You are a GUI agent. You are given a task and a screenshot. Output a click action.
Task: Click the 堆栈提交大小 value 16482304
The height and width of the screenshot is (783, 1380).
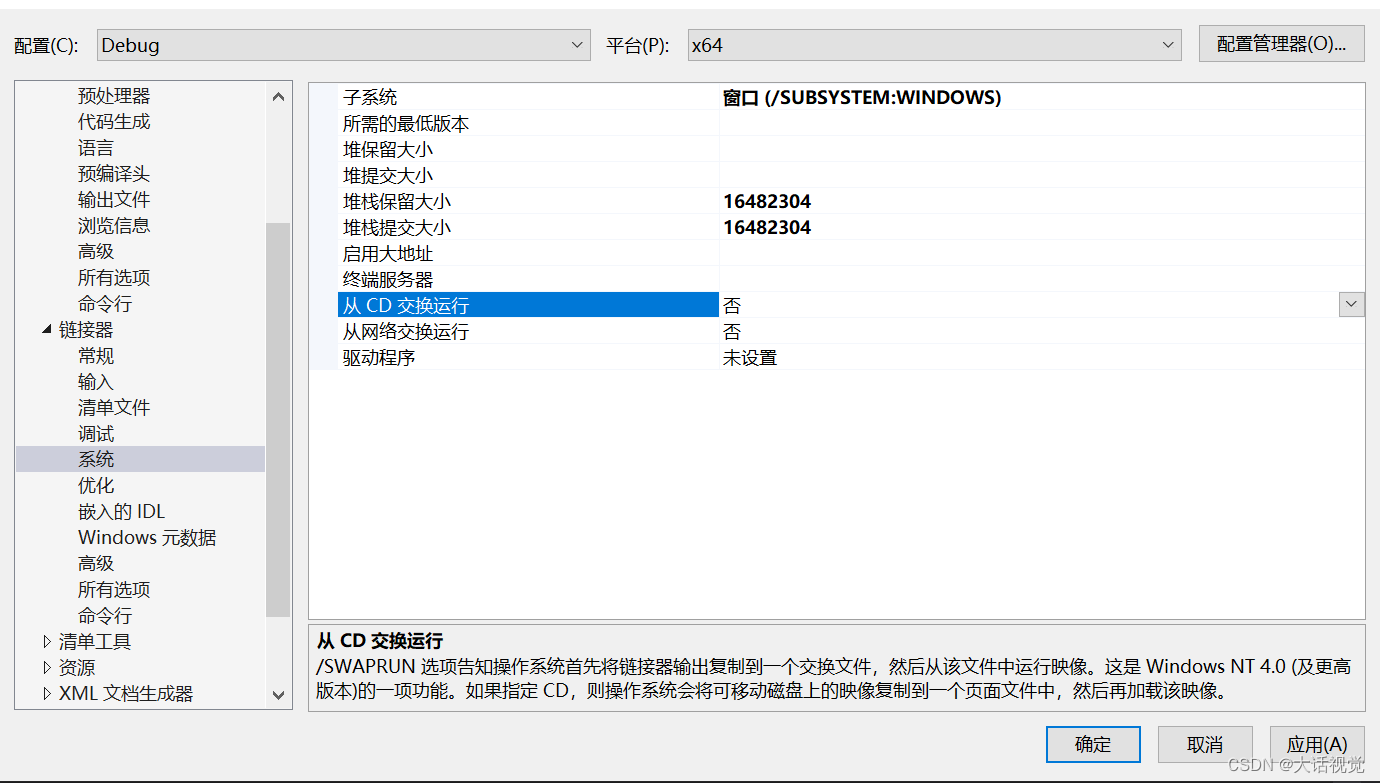click(x=767, y=228)
